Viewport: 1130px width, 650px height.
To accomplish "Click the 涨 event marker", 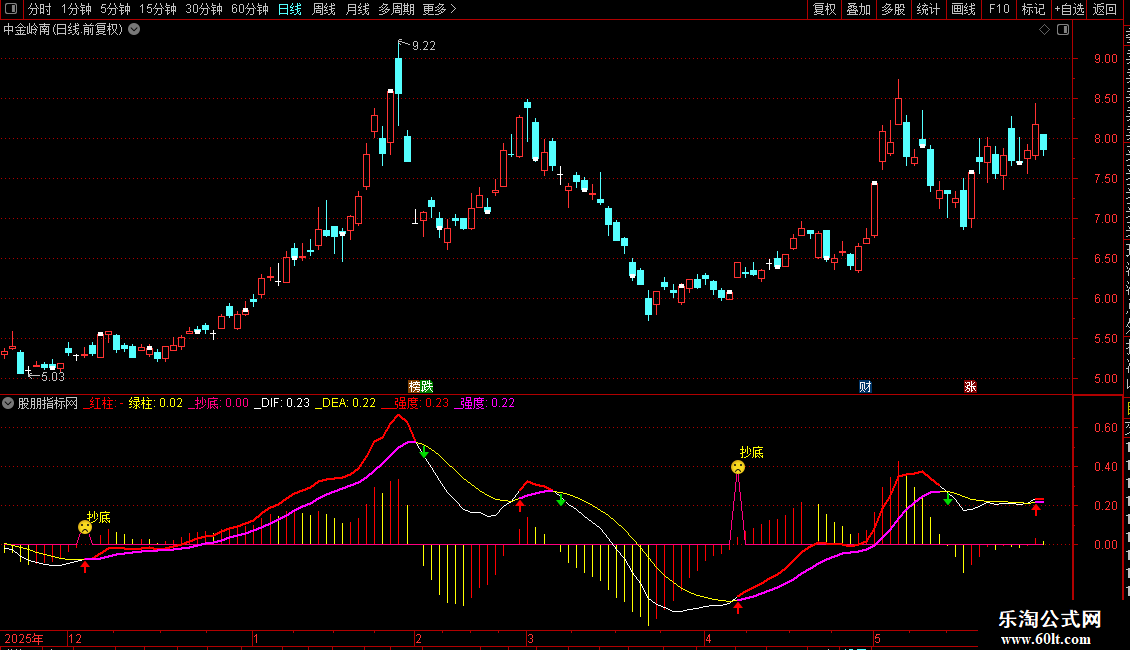I will [x=971, y=387].
